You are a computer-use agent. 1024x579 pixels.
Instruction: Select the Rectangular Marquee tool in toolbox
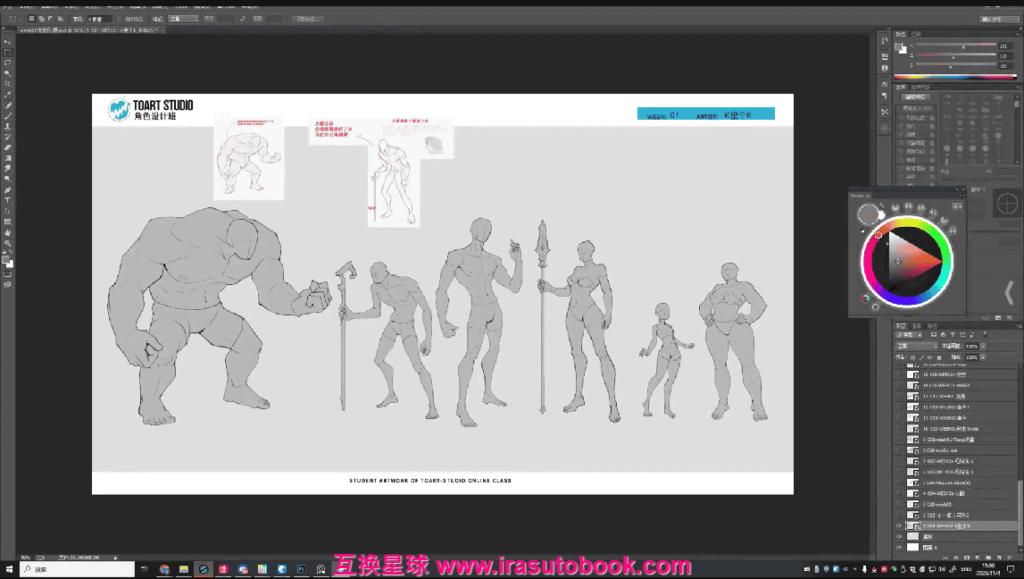8,52
